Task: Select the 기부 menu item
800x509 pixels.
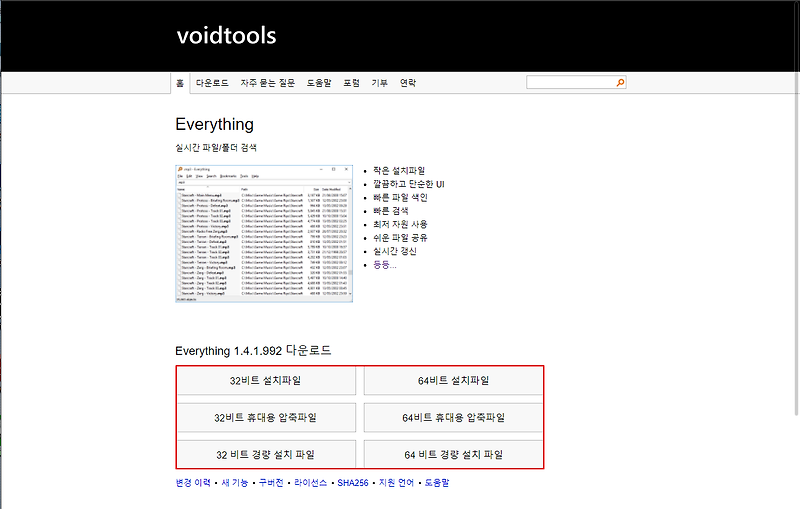Action: coord(380,83)
